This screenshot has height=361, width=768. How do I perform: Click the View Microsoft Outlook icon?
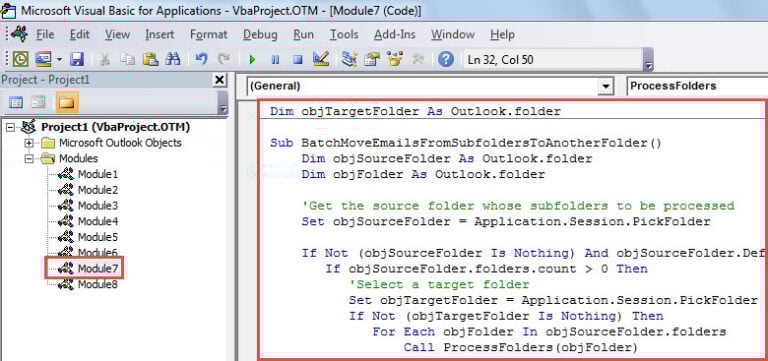[21, 59]
